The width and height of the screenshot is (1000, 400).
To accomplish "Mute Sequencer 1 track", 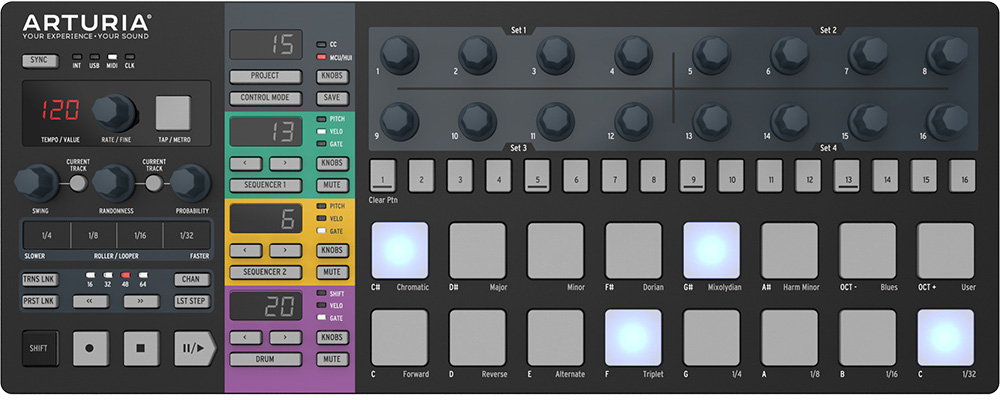I will point(332,185).
